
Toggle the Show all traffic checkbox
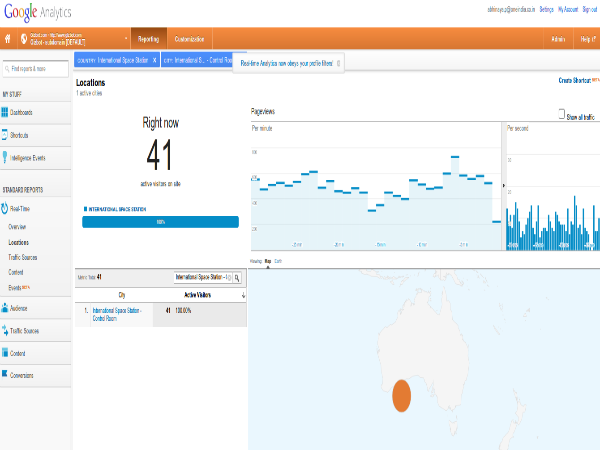click(x=561, y=114)
